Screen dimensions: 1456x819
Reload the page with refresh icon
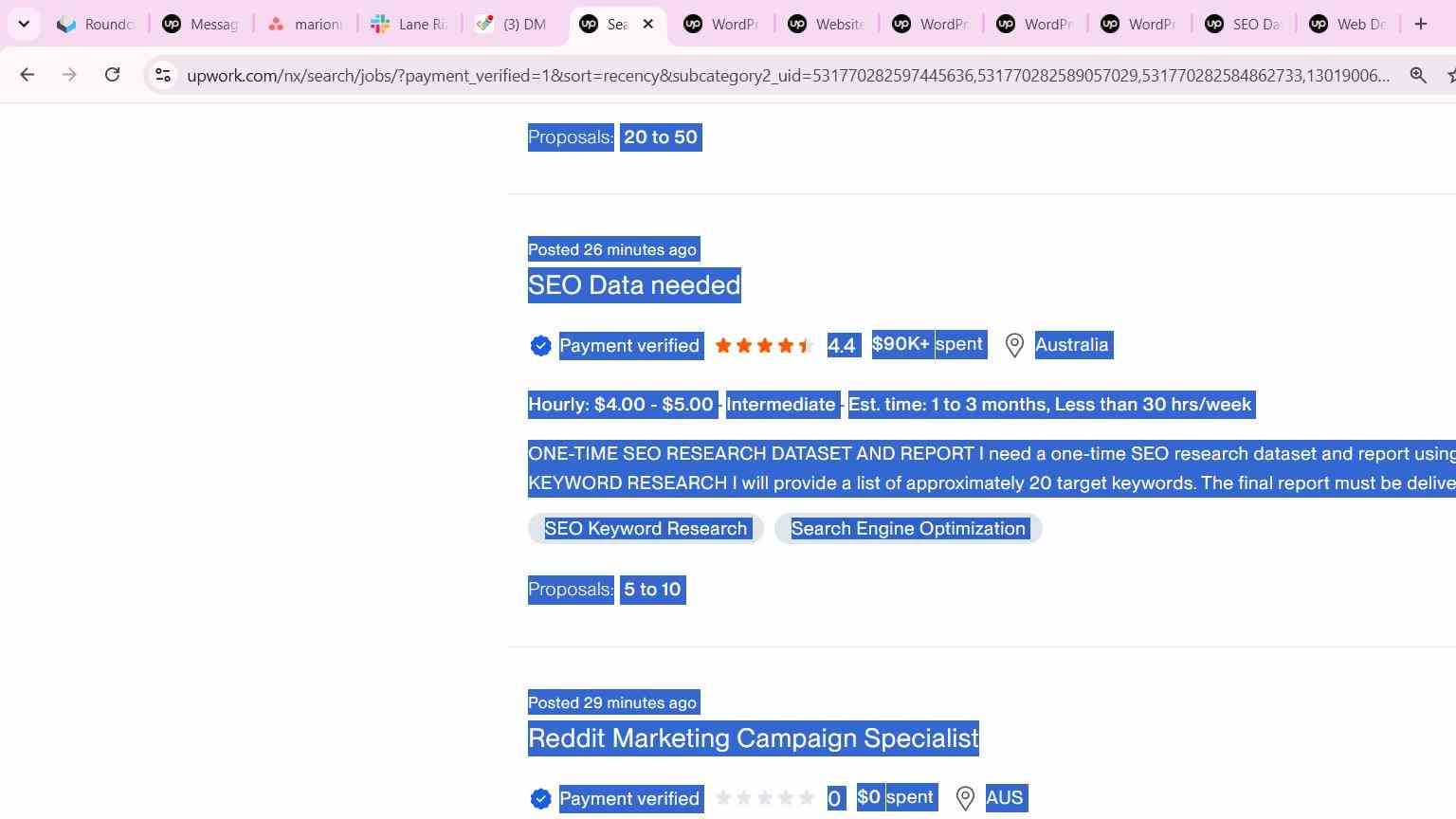click(x=112, y=75)
